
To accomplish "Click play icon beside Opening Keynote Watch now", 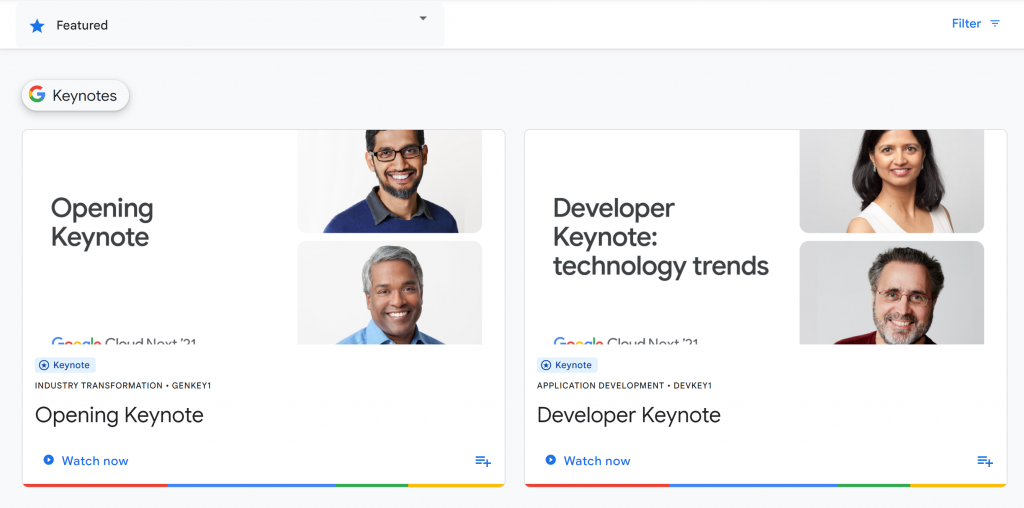I will point(48,460).
